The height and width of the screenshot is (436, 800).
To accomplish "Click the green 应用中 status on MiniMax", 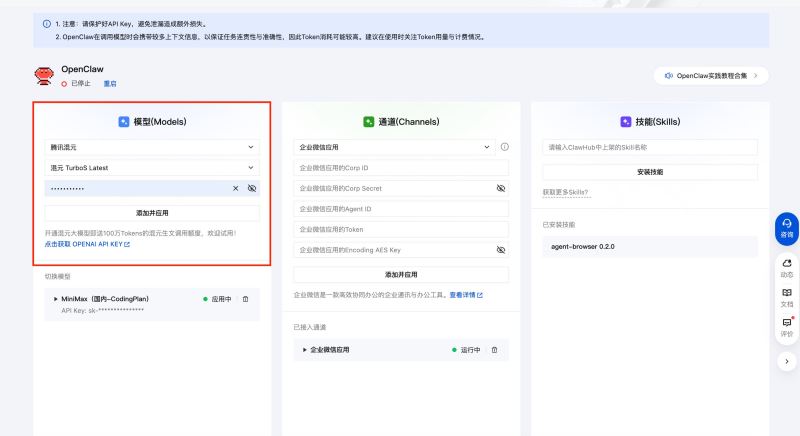I will (x=217, y=299).
